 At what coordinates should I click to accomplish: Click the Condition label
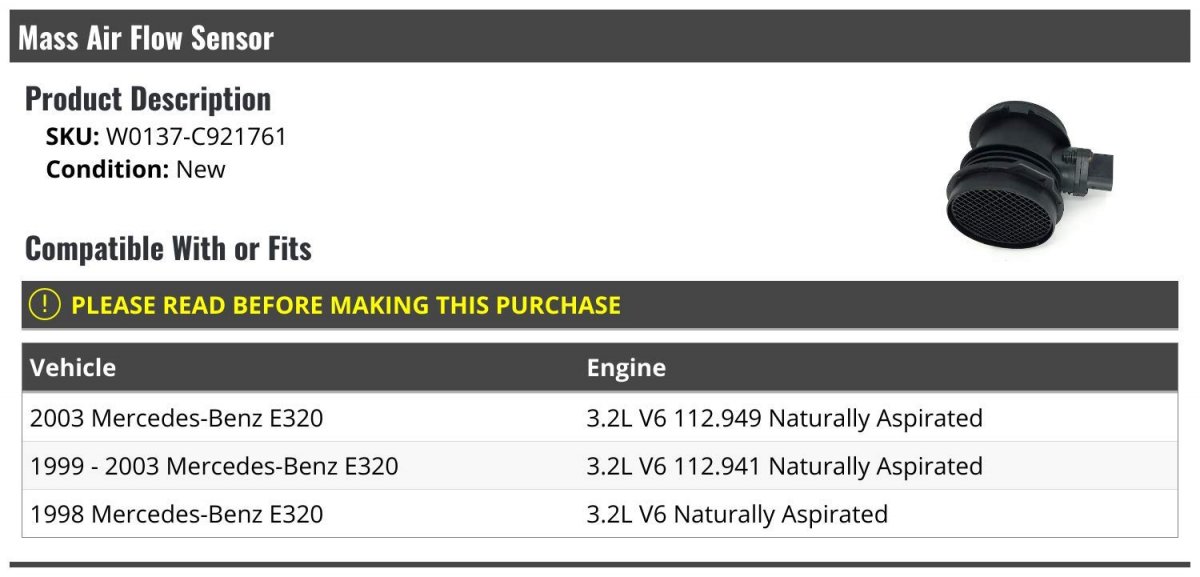click(107, 169)
